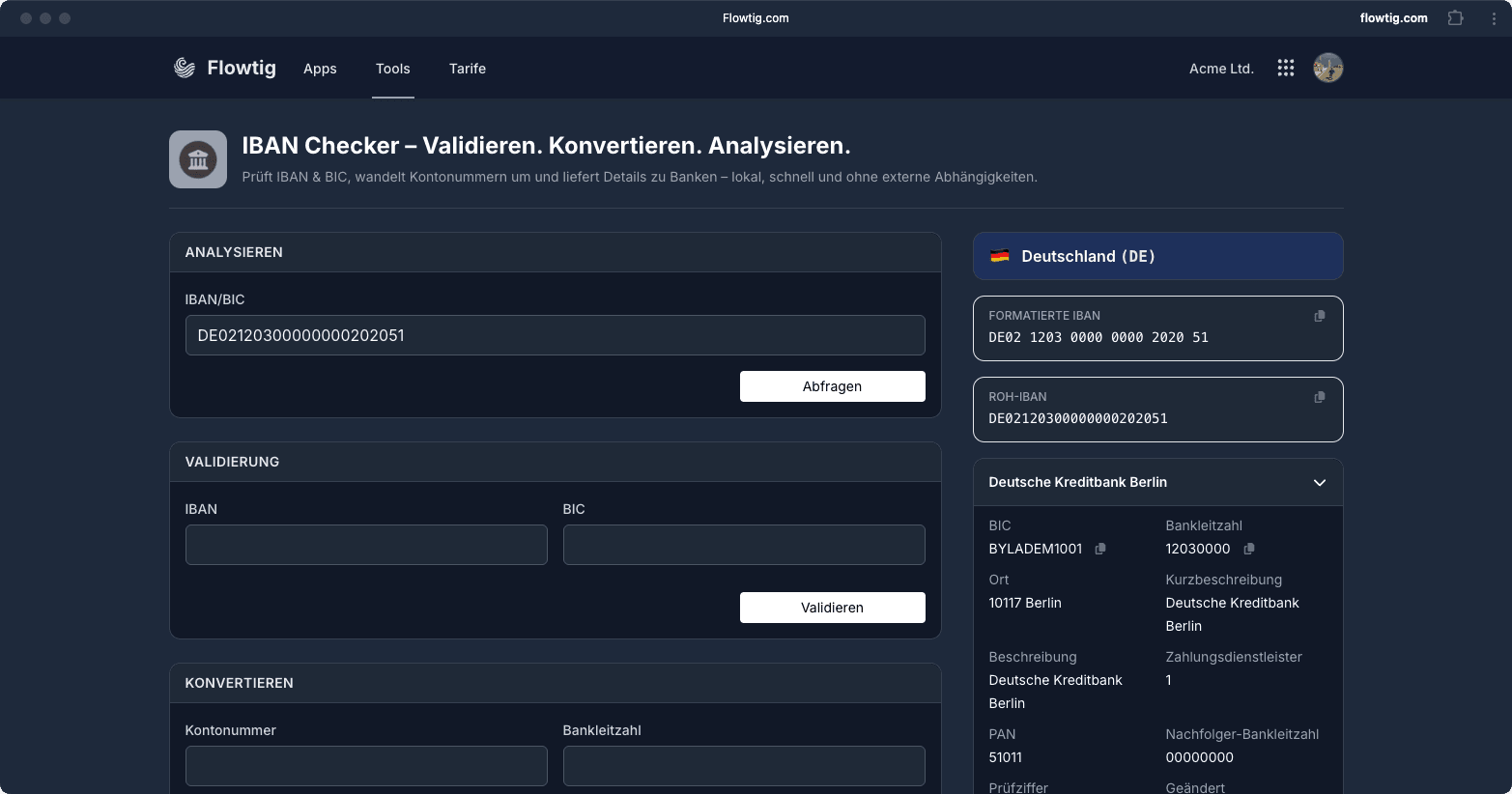The image size is (1512, 794).
Task: Focus the IBAN/BIC analysis input field
Action: 556,335
